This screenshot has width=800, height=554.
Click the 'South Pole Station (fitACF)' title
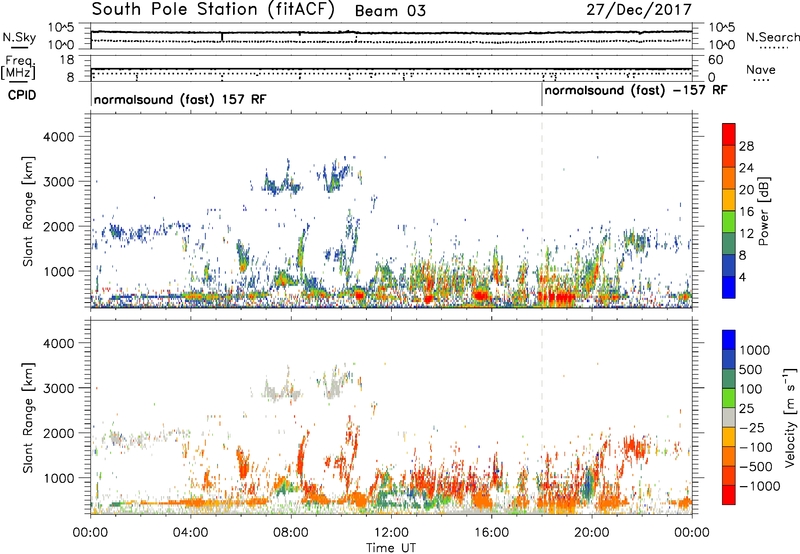click(x=213, y=10)
